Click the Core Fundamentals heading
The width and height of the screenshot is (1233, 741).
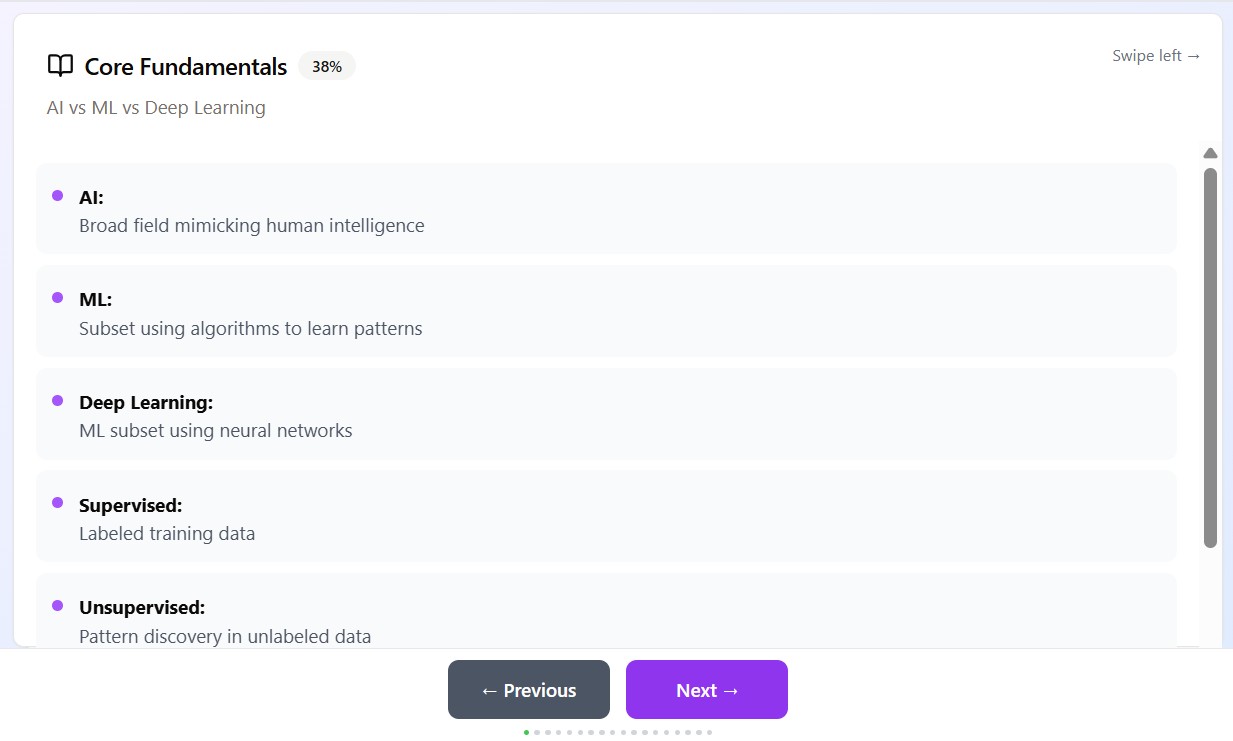coord(186,67)
